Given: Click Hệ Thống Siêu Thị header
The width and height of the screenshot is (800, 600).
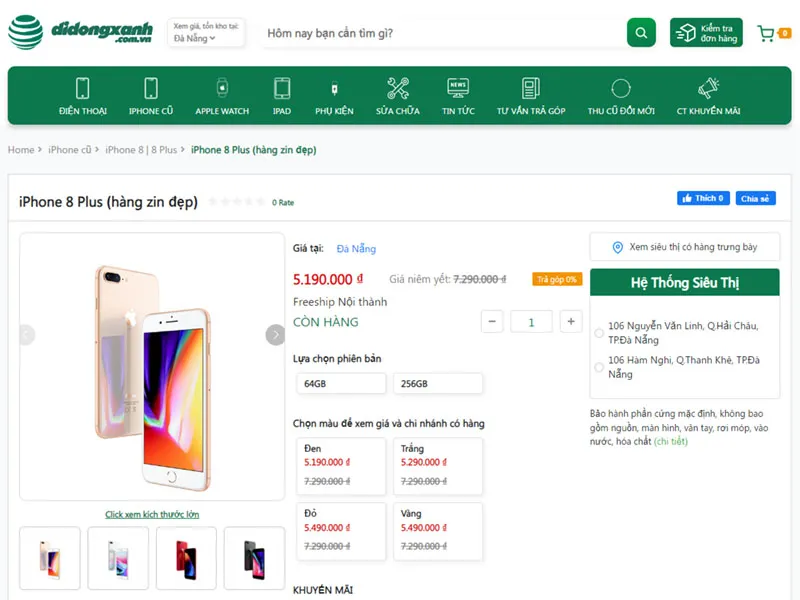Looking at the screenshot, I should click(685, 283).
